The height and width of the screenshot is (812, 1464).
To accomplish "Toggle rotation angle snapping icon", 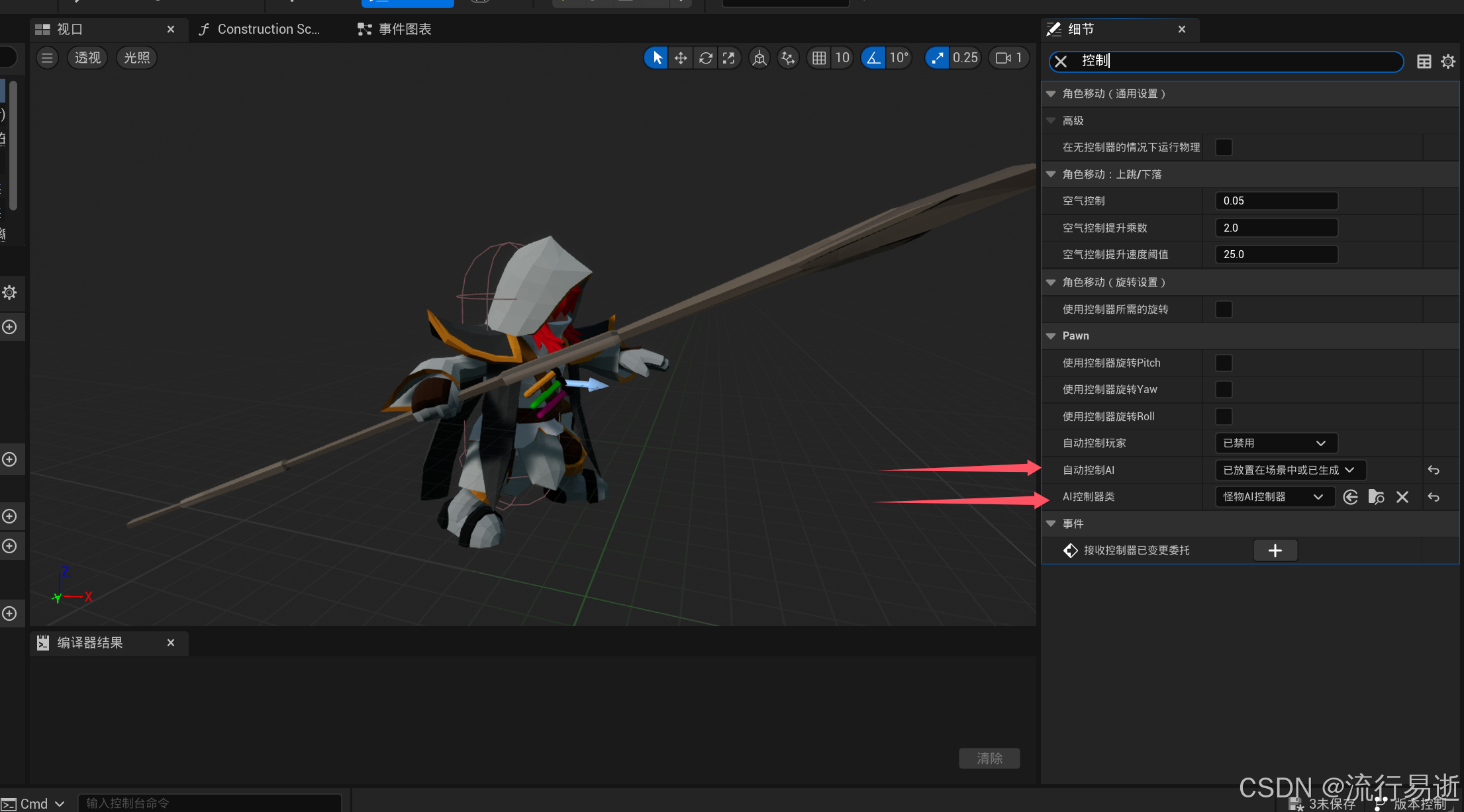I will (x=874, y=58).
